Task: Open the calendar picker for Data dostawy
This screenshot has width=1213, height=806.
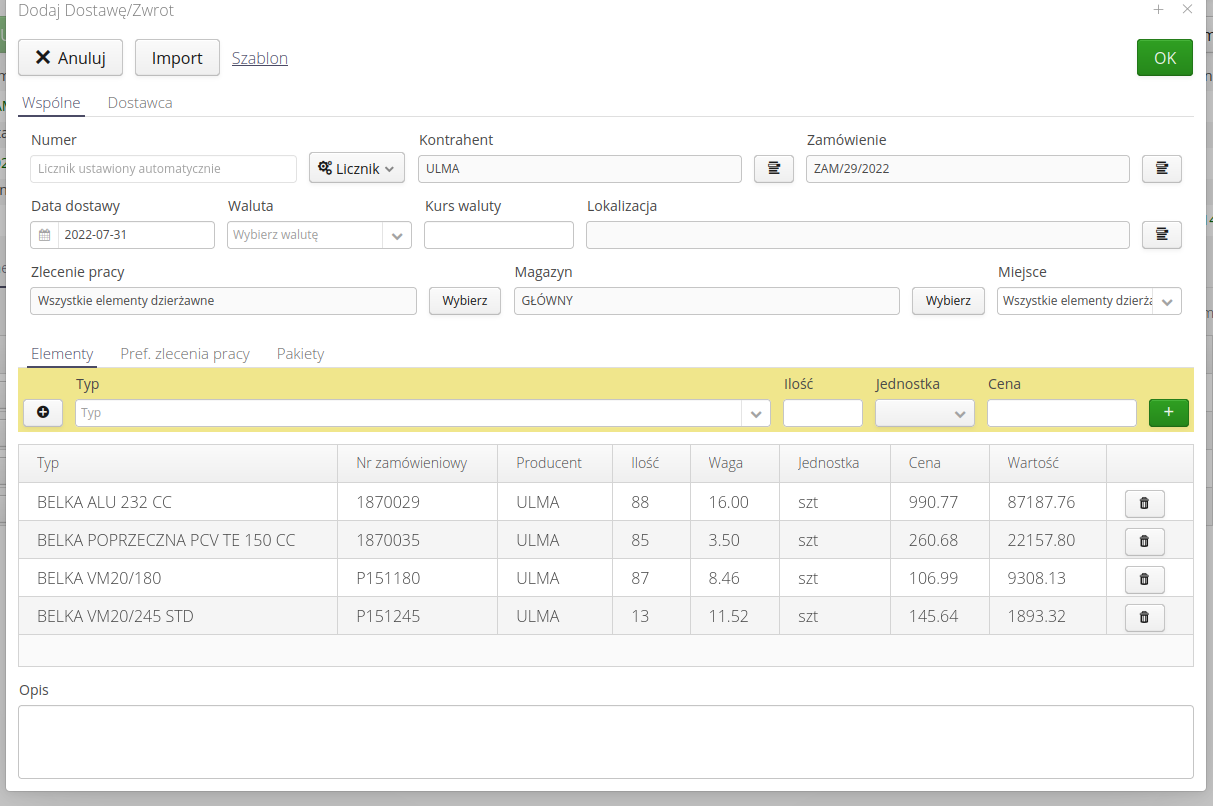Action: click(44, 234)
